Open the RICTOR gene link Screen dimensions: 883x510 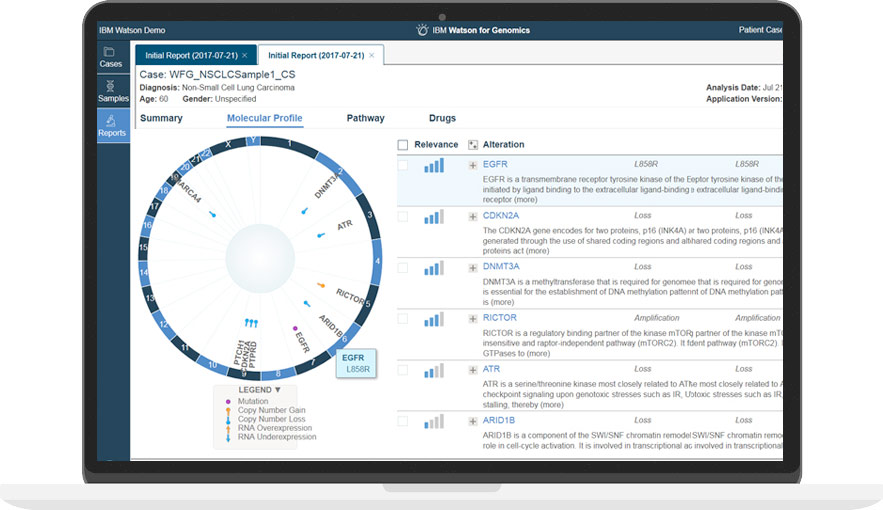500,318
